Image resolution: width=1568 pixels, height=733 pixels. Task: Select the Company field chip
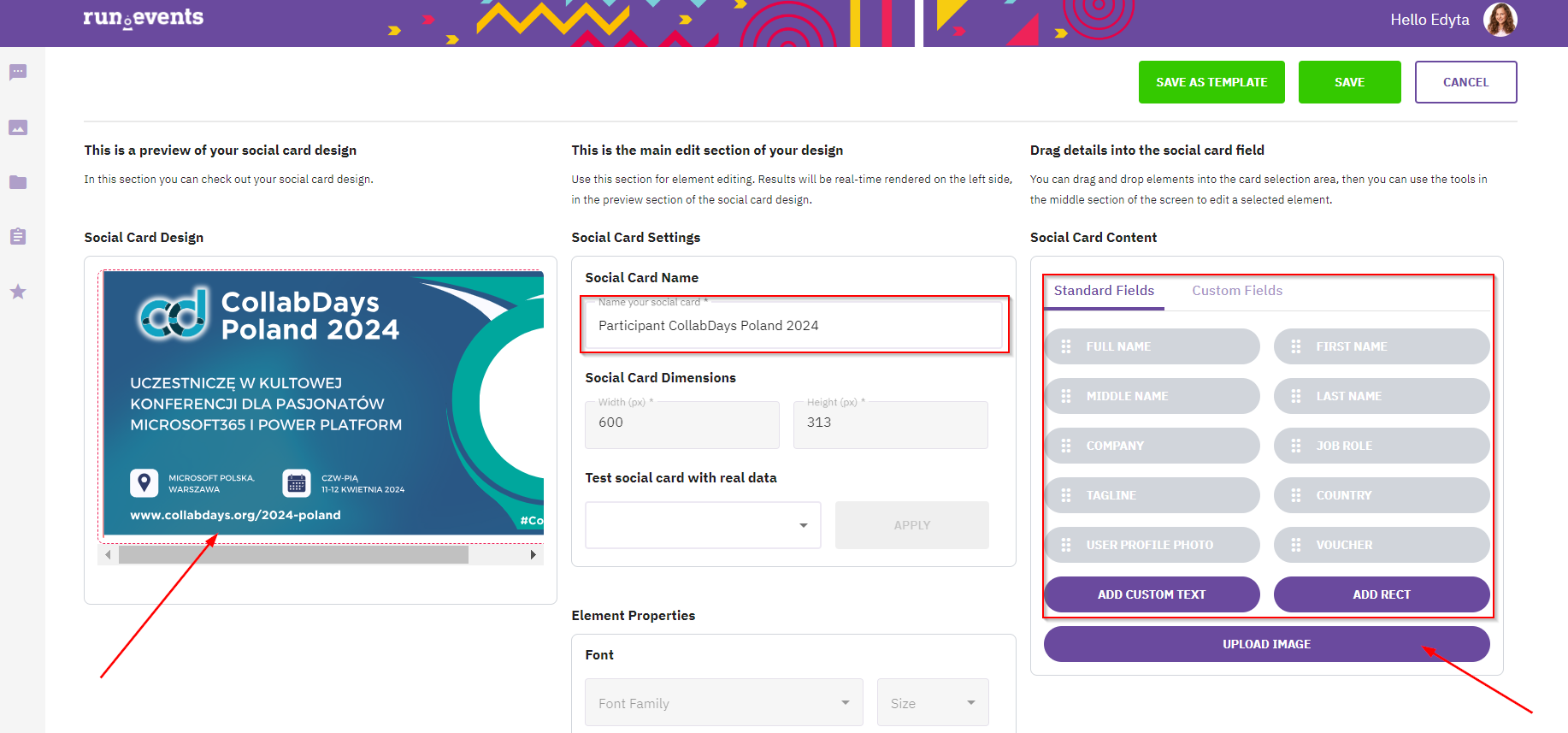[1152, 446]
